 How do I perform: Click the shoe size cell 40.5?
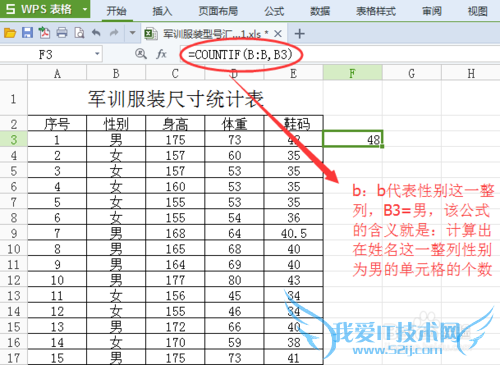[294, 233]
